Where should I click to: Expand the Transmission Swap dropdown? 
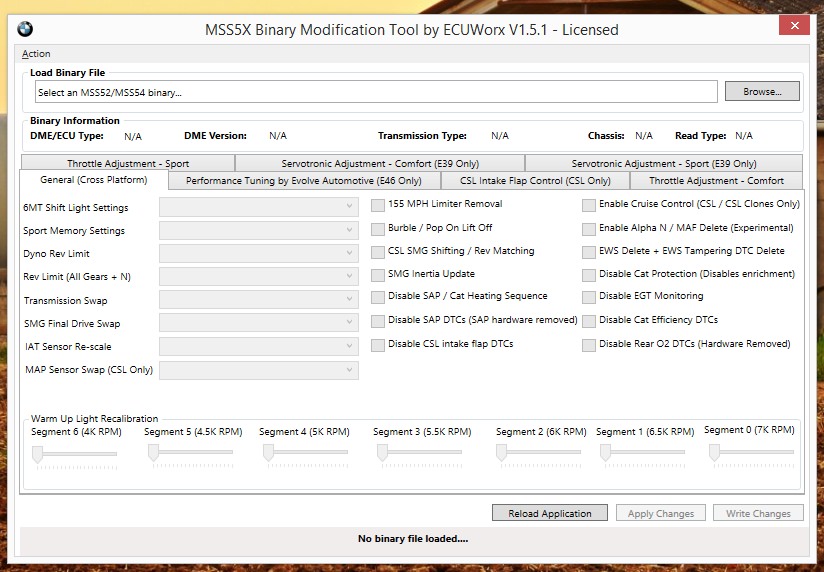(259, 299)
